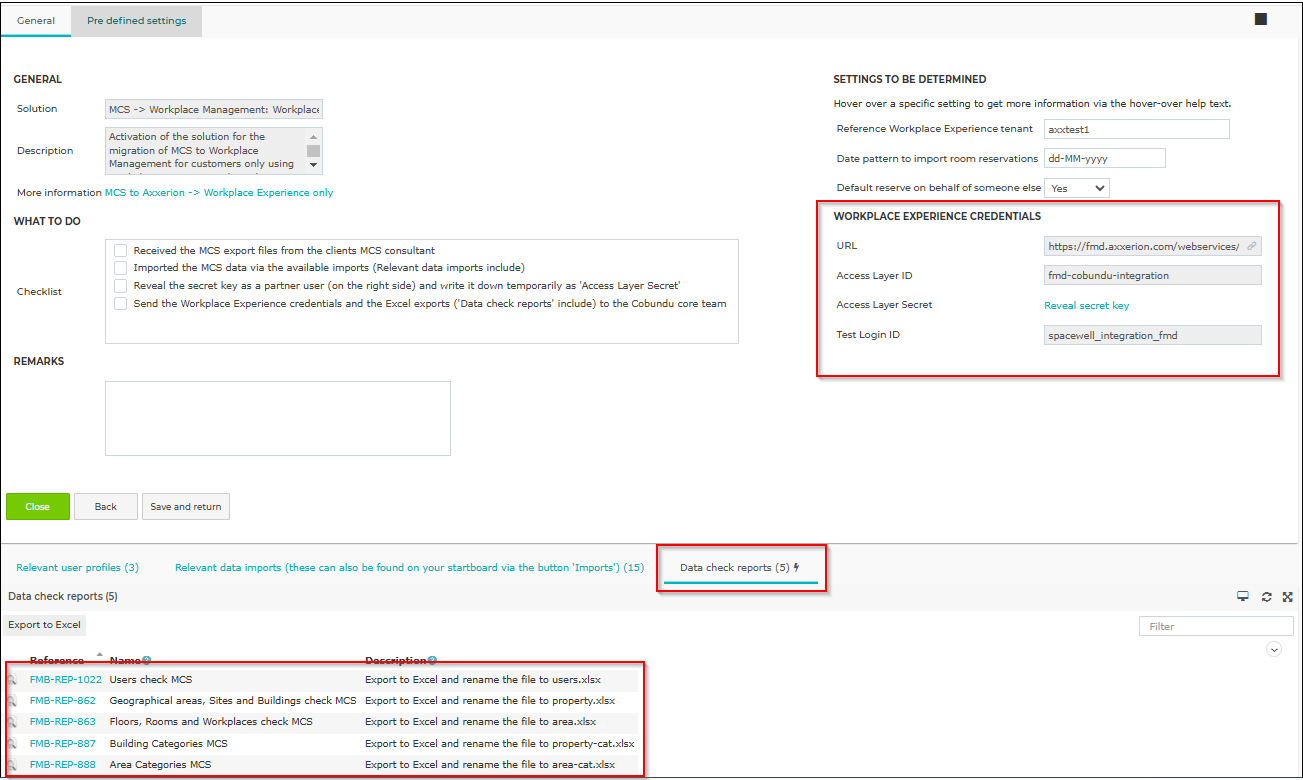The width and height of the screenshot is (1303, 780).
Task: Click the Reveal secret key link
Action: 1087,306
